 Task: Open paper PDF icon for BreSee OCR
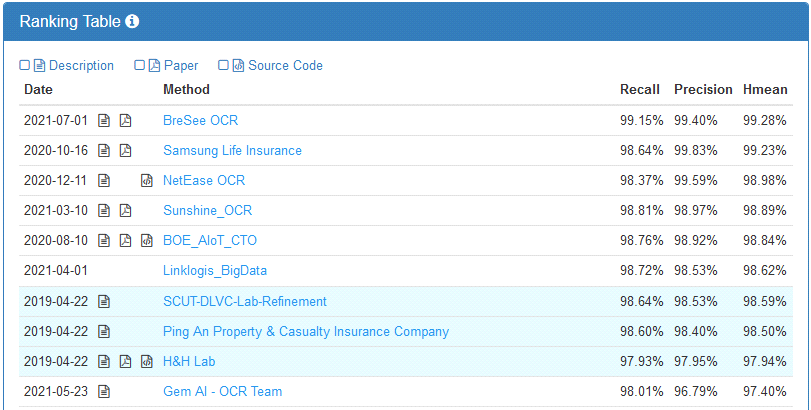pos(125,120)
